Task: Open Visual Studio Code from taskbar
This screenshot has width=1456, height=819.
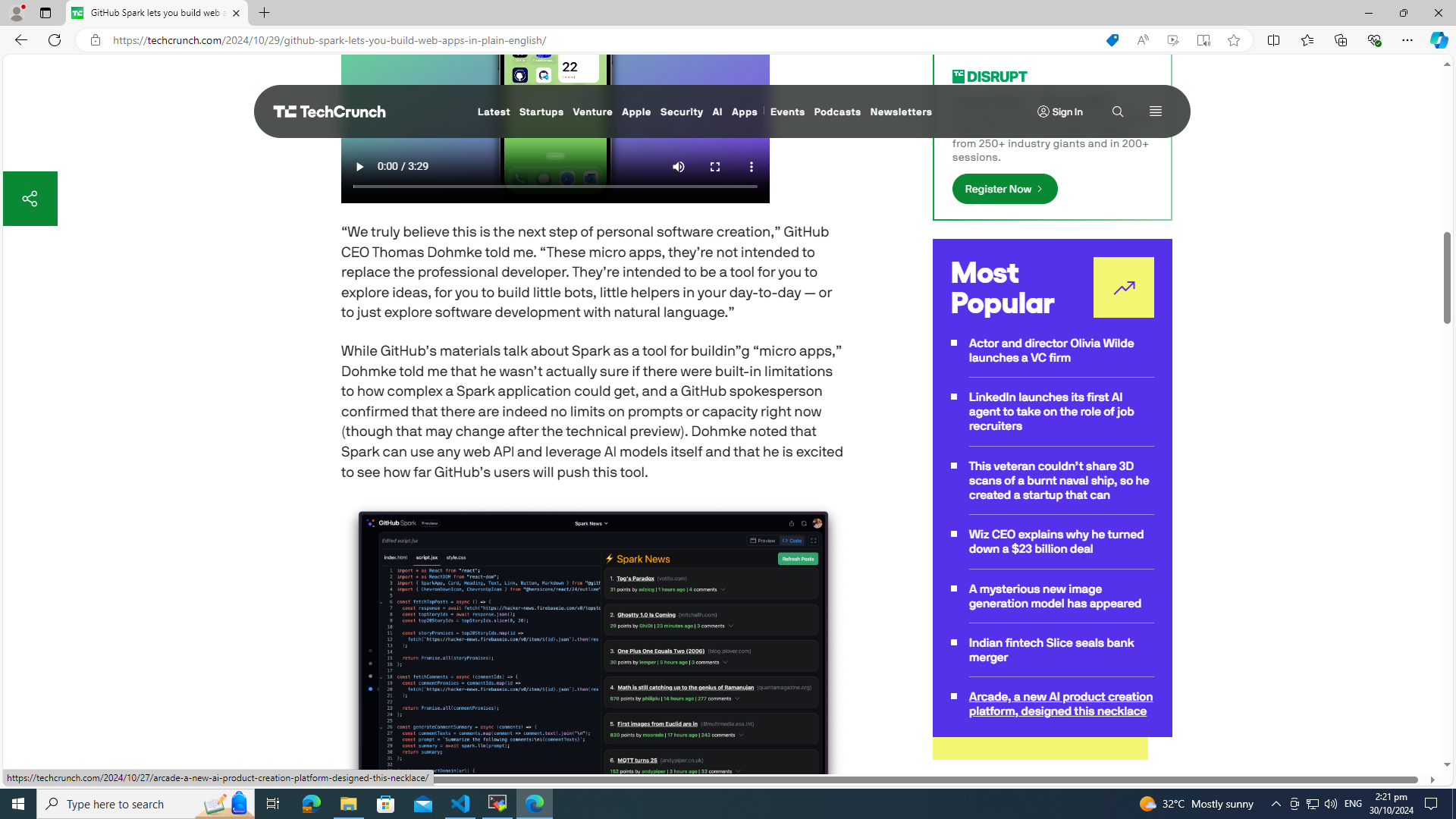Action: point(460,804)
